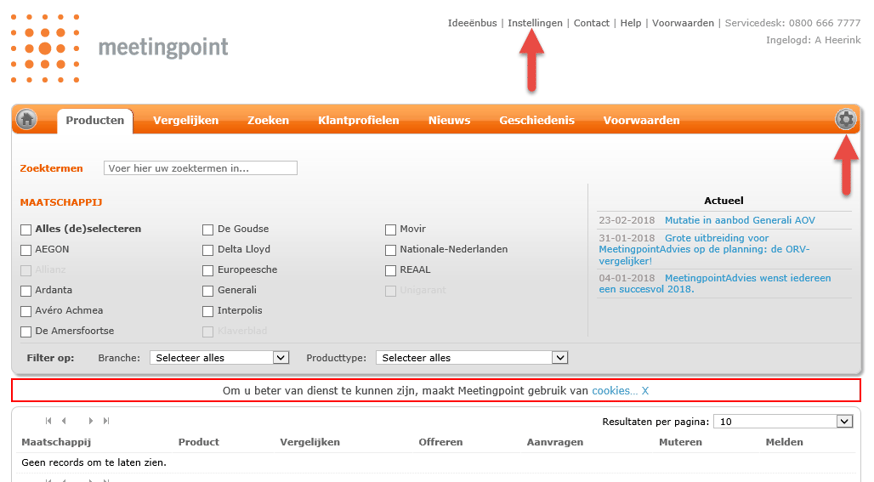The height and width of the screenshot is (482, 874).
Task: Click the Zoektermen search input field
Action: coord(201,168)
